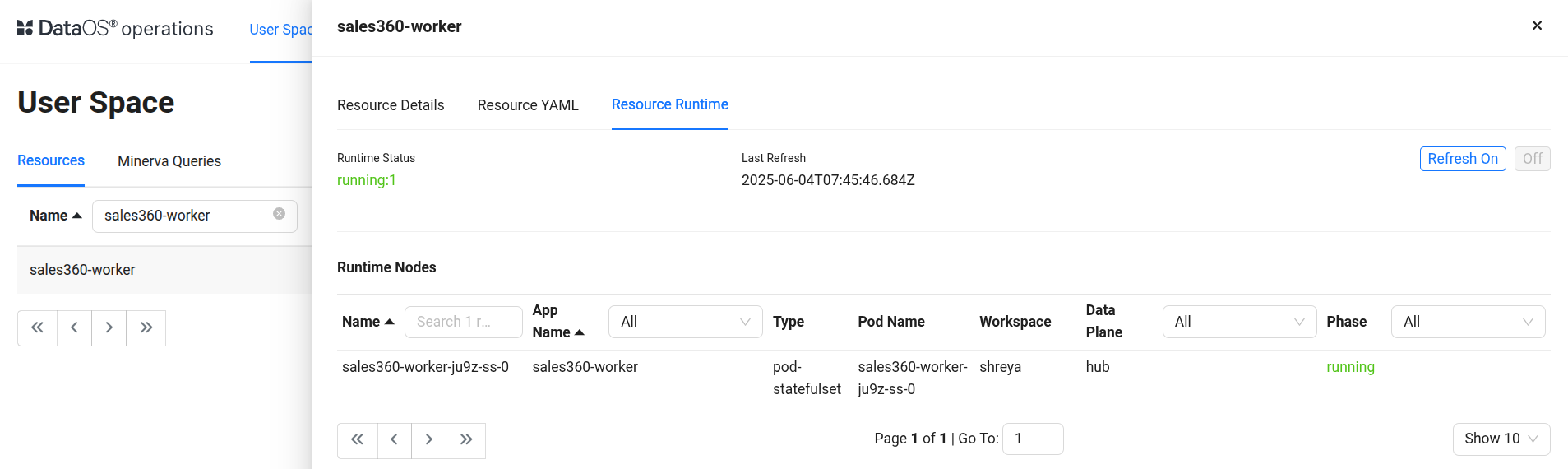Open the Resource Details tab

pos(391,105)
